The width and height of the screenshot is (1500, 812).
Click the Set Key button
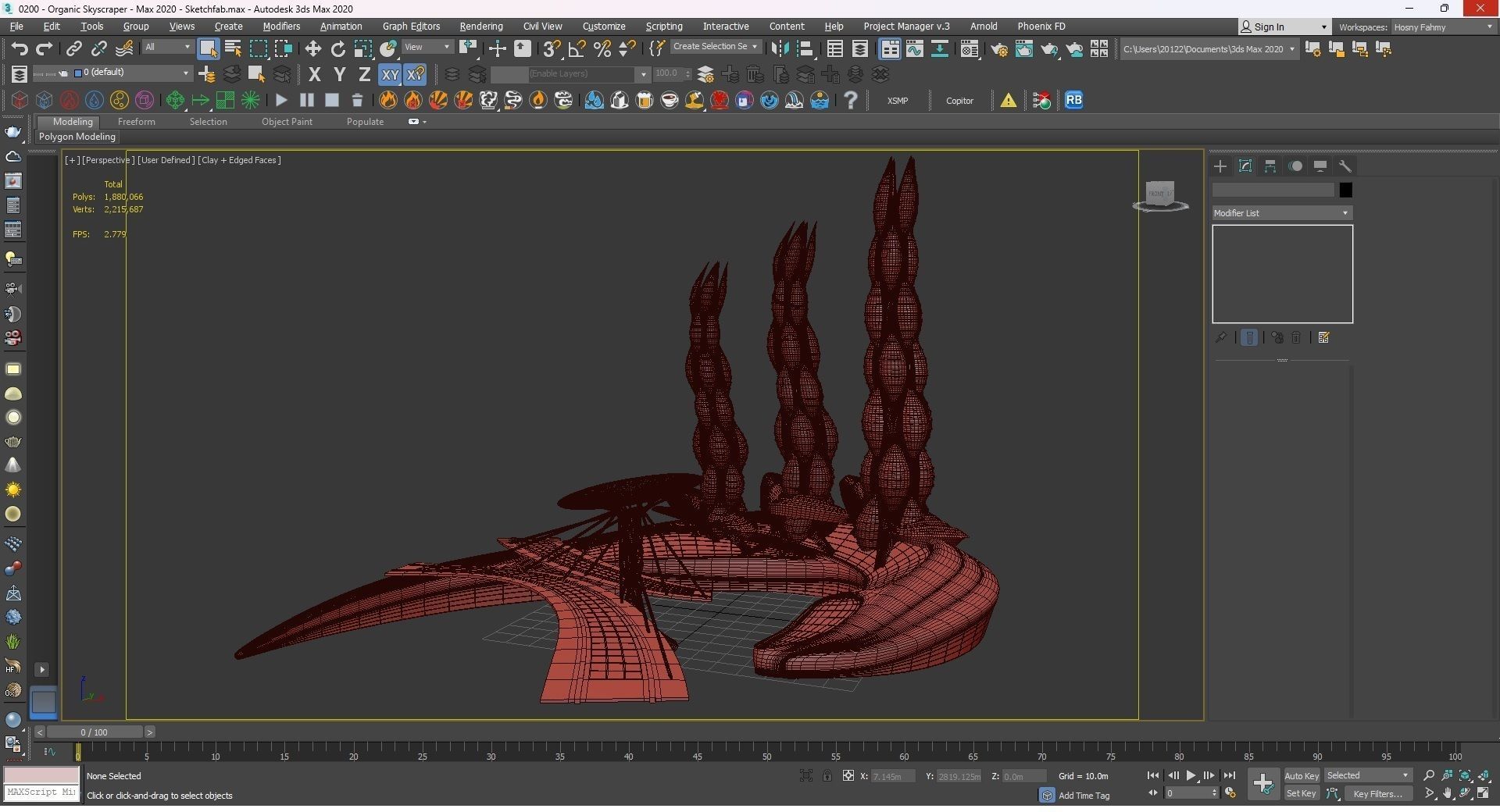[x=1301, y=794]
